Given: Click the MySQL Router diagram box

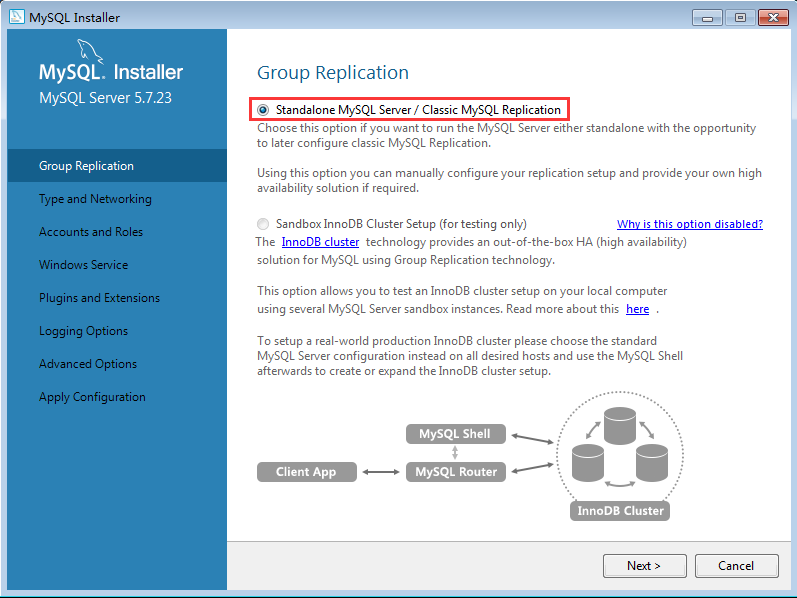Looking at the screenshot, I should (455, 472).
